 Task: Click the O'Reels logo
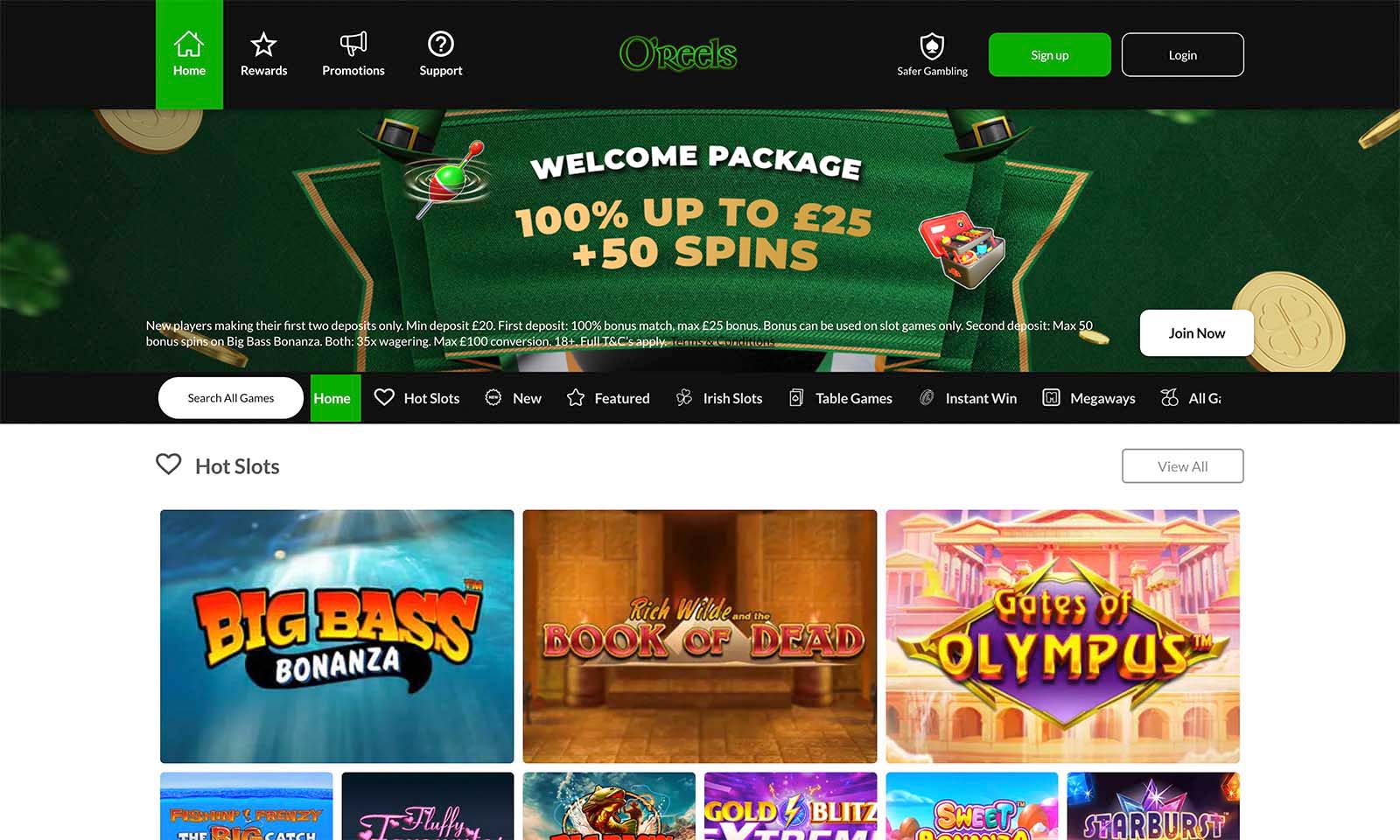pyautogui.click(x=678, y=54)
